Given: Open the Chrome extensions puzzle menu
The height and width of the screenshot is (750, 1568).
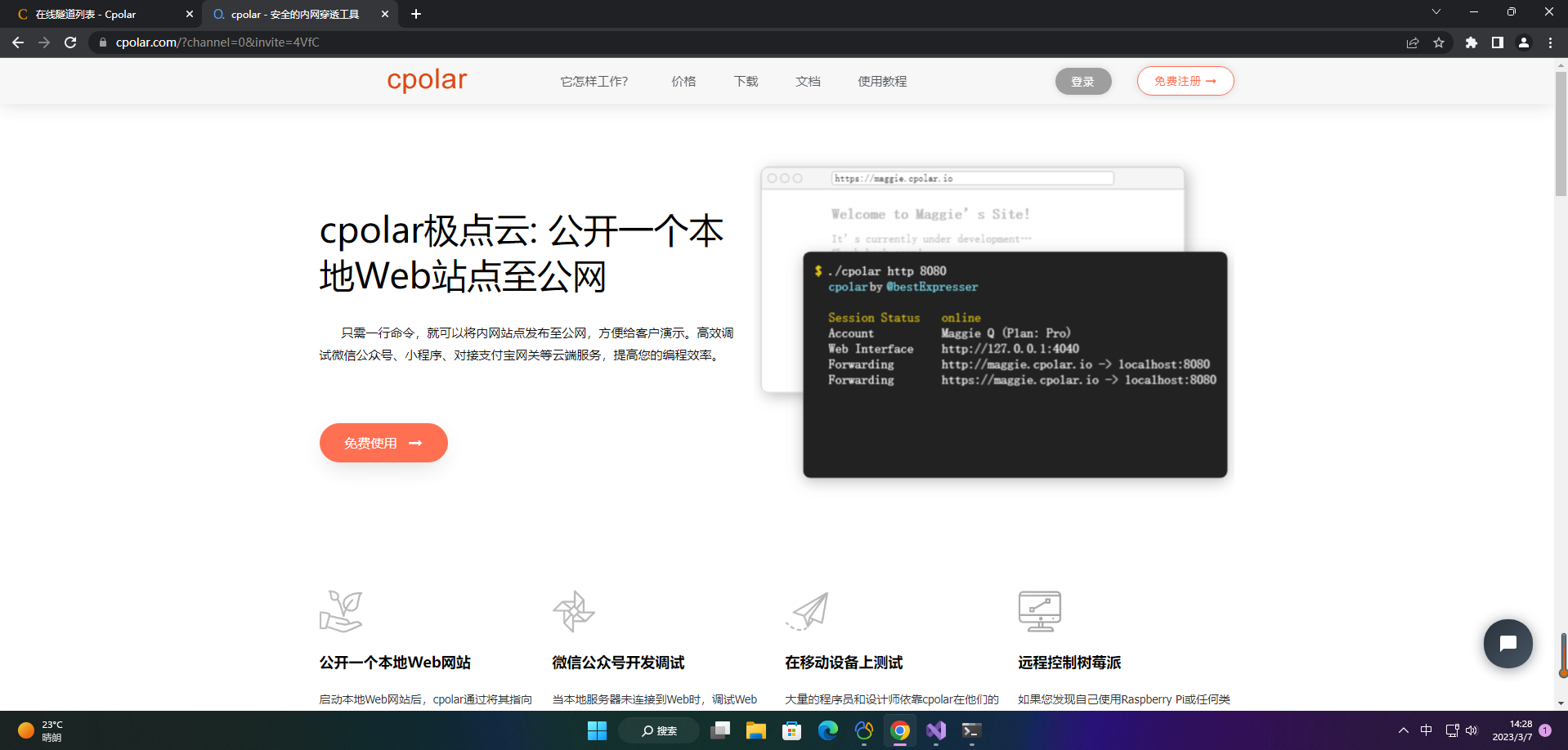Looking at the screenshot, I should [1472, 42].
